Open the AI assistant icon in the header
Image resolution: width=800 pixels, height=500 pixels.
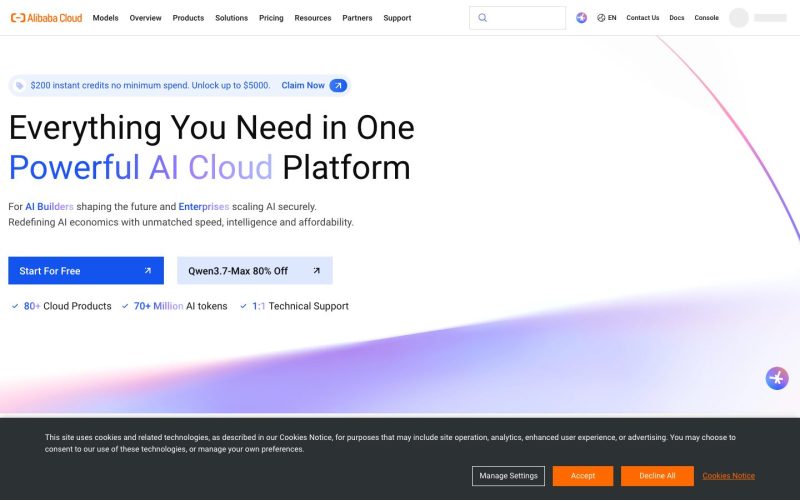tap(581, 18)
